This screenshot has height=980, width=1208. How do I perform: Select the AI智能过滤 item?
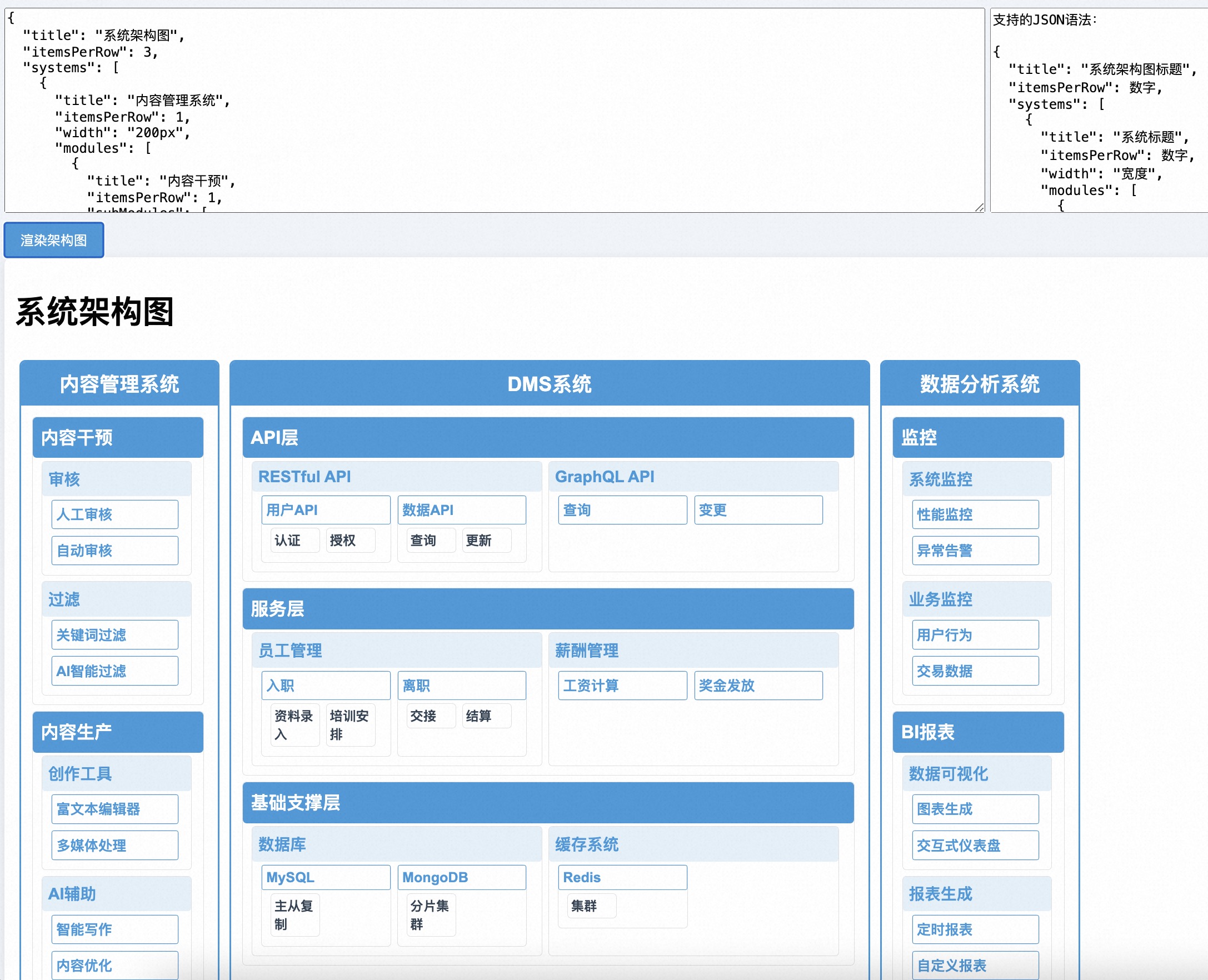115,671
